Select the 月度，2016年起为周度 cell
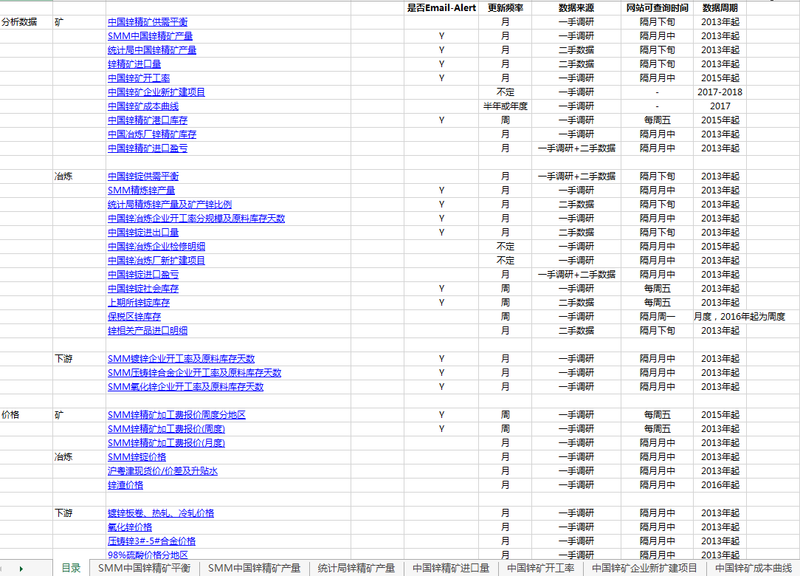This screenshot has width=800, height=576. coord(739,317)
